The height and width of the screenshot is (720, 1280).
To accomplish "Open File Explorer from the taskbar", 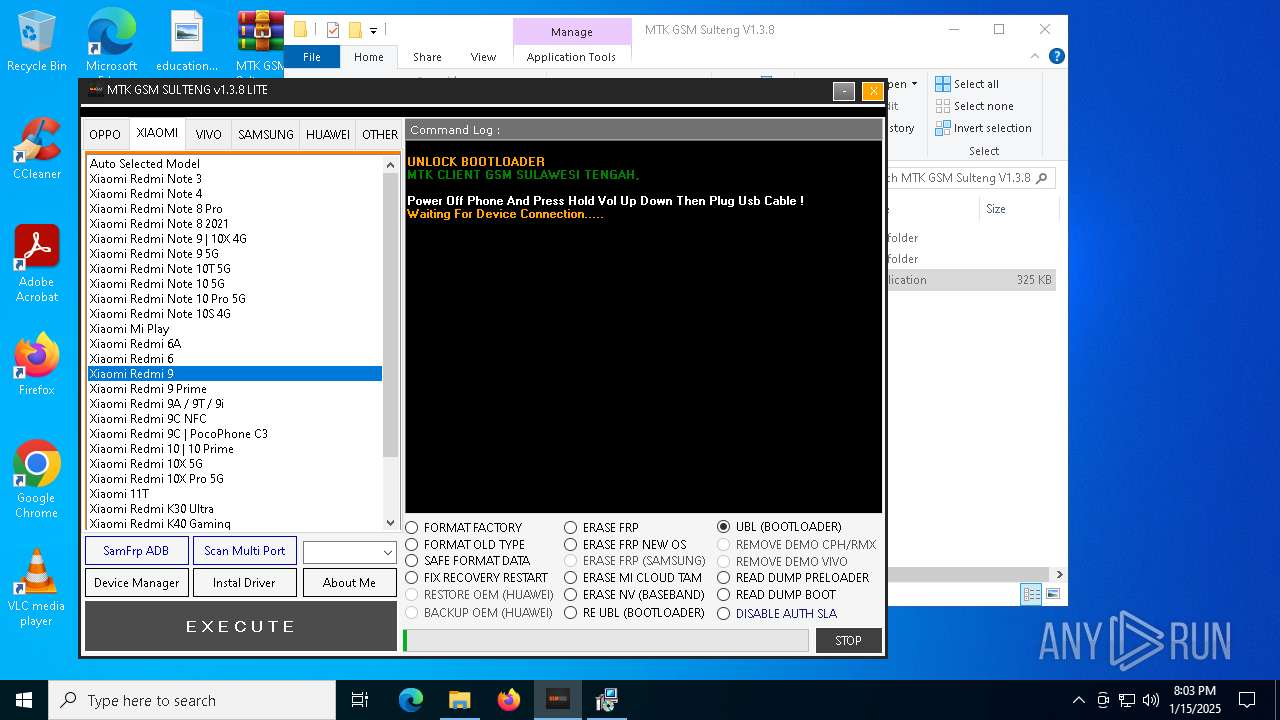I will click(459, 700).
